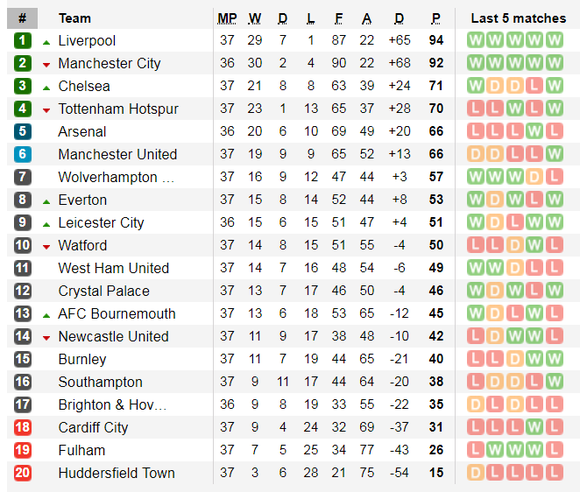Sort table by P points header

coord(436,18)
